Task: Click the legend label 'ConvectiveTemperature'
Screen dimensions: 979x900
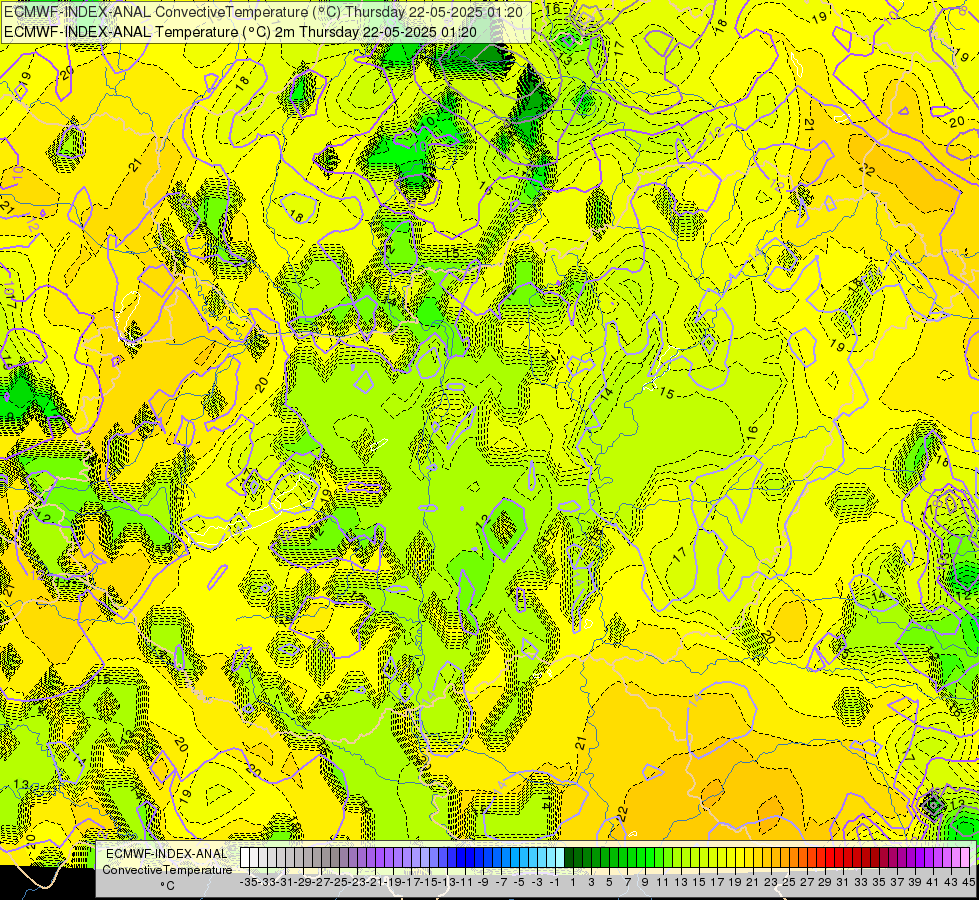Action: (x=167, y=870)
